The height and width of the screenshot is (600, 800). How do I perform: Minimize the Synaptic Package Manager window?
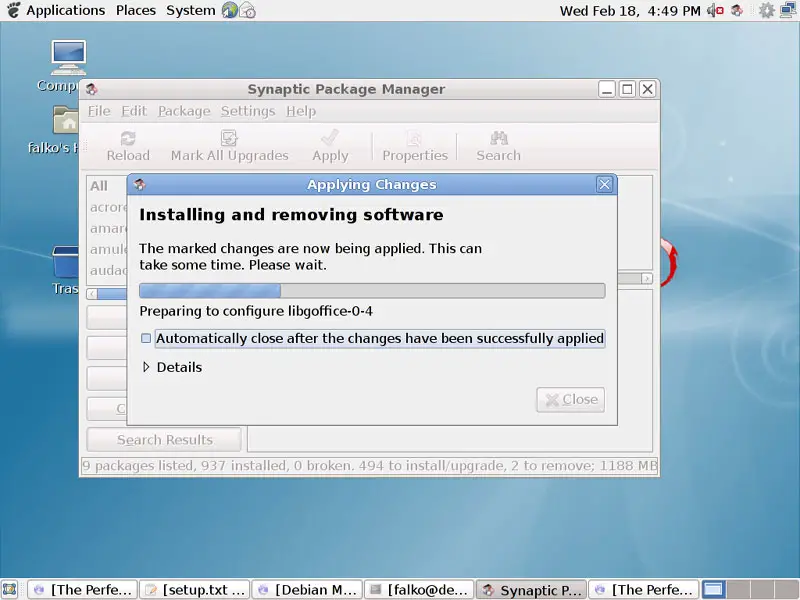tap(606, 89)
